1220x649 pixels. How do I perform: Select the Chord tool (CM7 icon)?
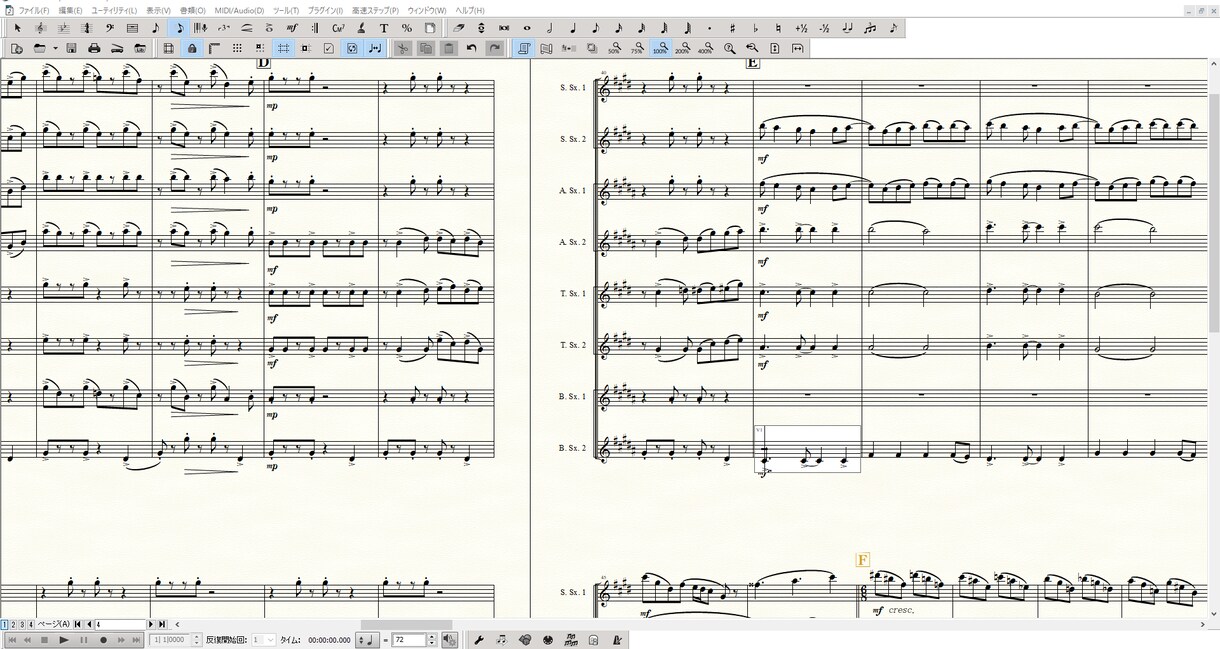(x=338, y=28)
